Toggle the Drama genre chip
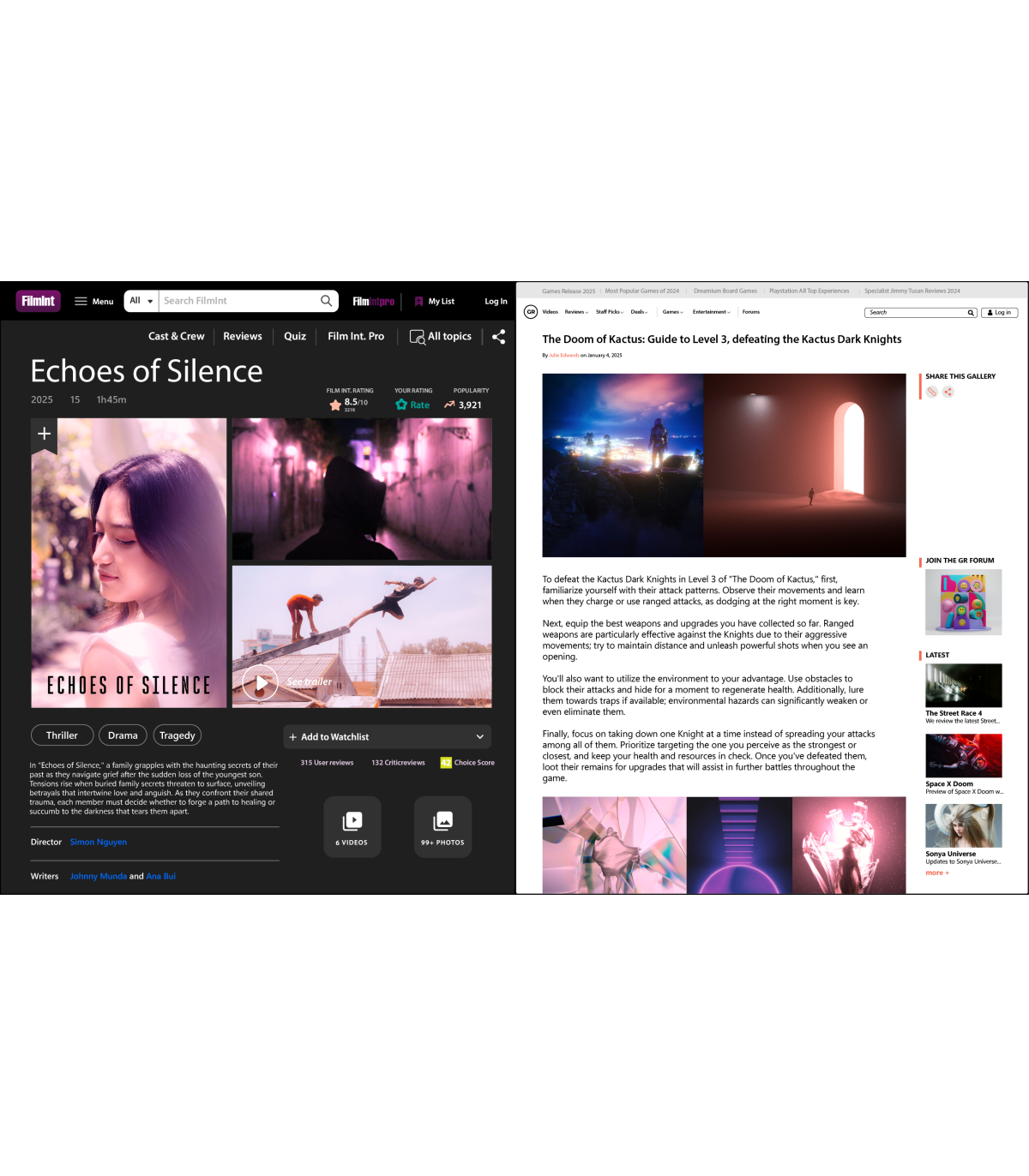Image resolution: width=1029 pixels, height=1176 pixels. (x=123, y=735)
